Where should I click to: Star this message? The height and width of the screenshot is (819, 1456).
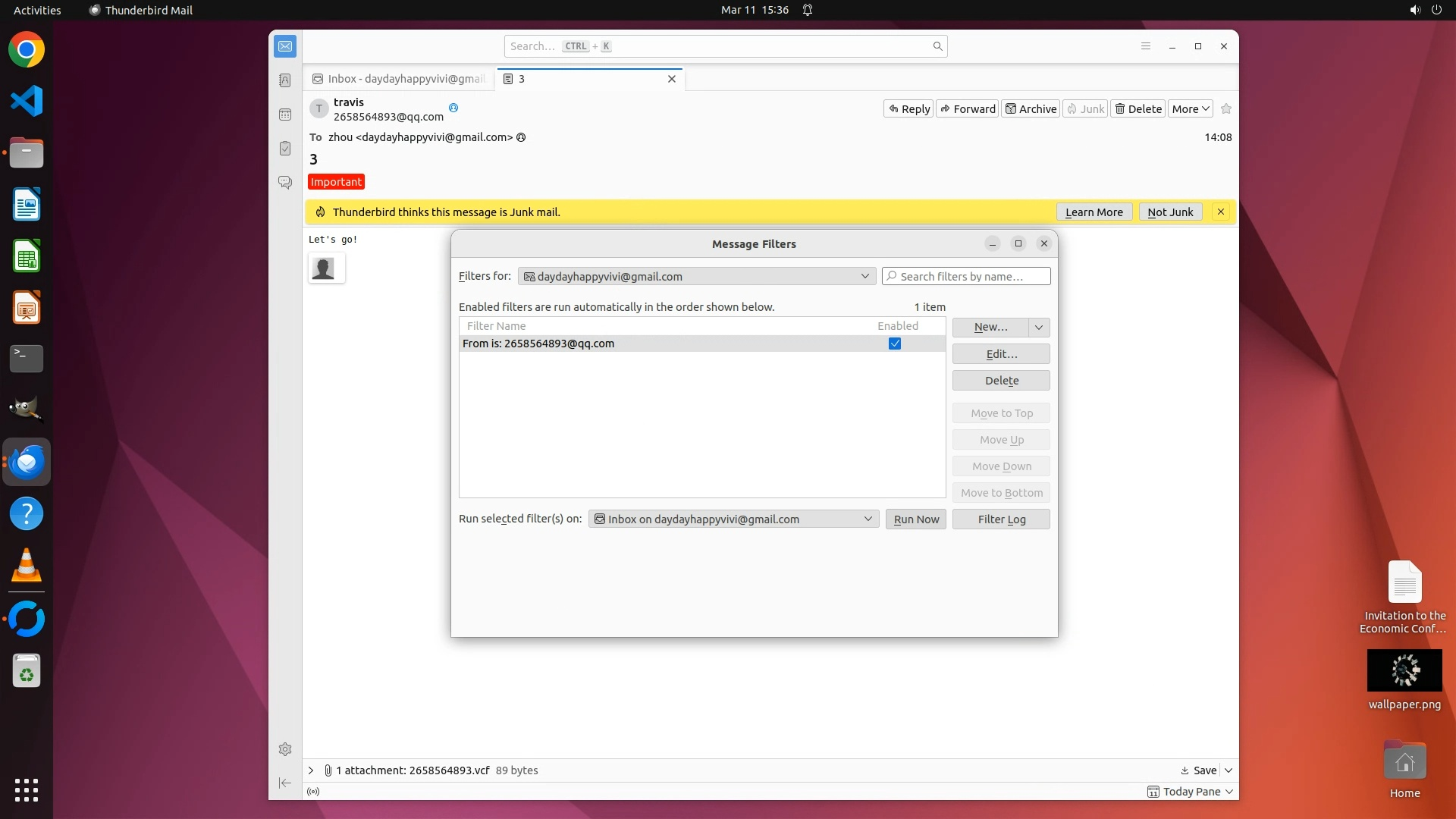[1226, 108]
